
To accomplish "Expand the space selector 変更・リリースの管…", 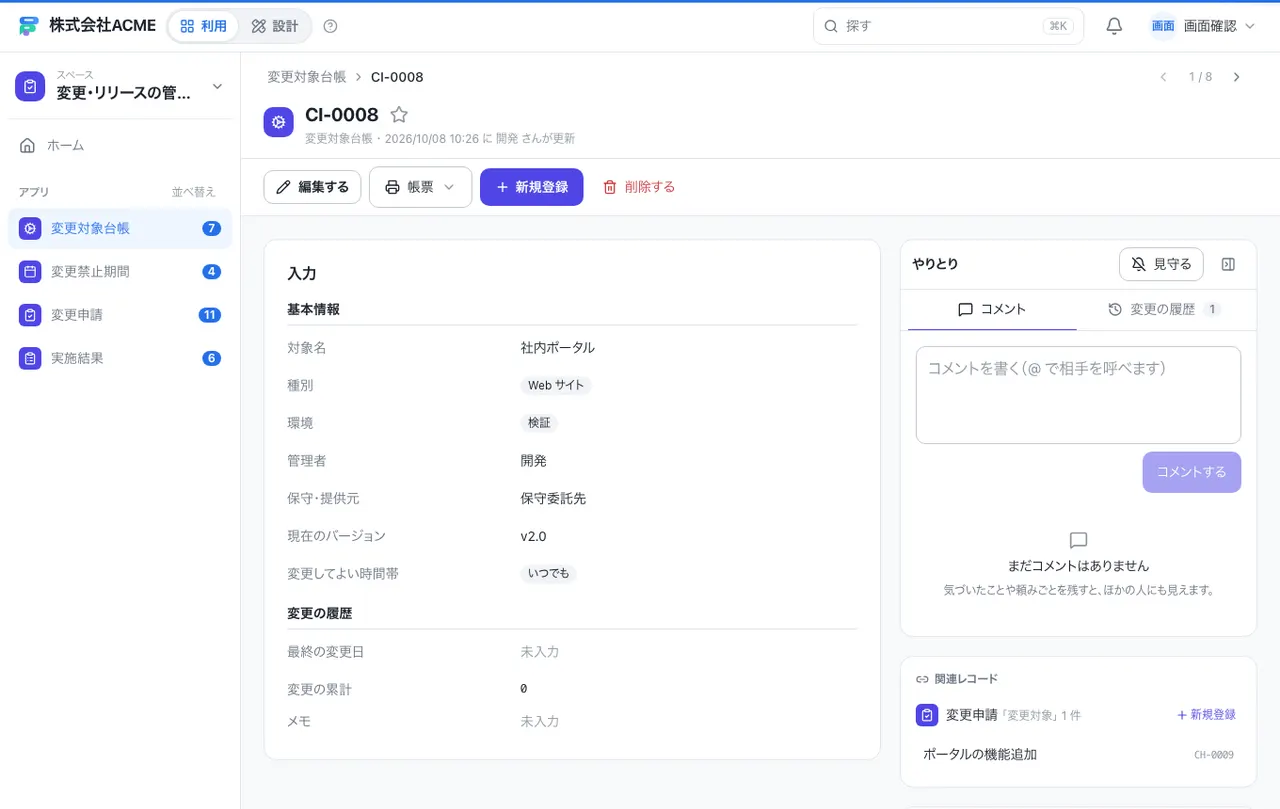I will coord(122,86).
